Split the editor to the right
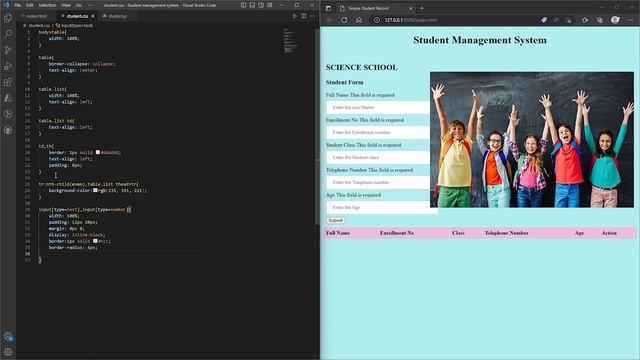Viewport: 640px width, 360px height. pyautogui.click(x=304, y=16)
